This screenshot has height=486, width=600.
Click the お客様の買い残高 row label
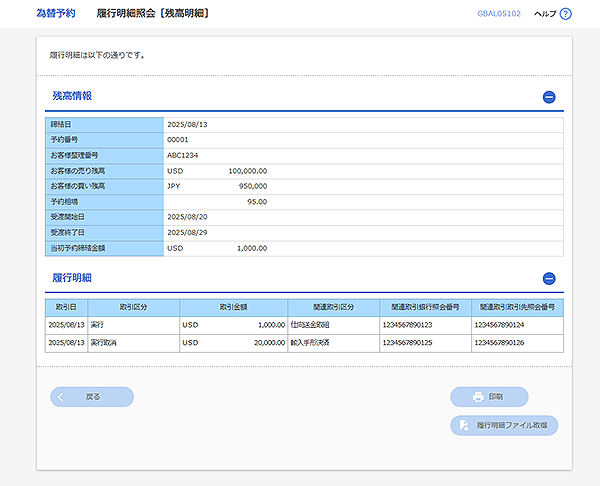coord(78,186)
